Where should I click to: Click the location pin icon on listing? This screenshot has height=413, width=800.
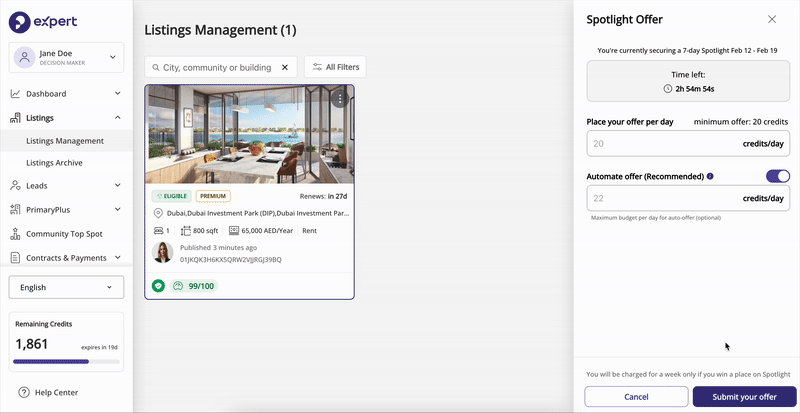(x=158, y=213)
